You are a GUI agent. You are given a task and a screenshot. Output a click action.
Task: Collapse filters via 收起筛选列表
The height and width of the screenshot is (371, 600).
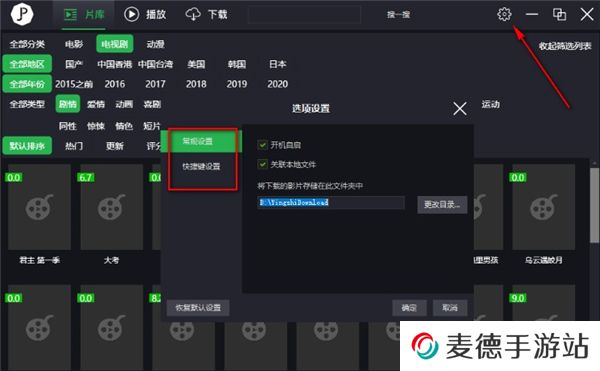coord(565,46)
